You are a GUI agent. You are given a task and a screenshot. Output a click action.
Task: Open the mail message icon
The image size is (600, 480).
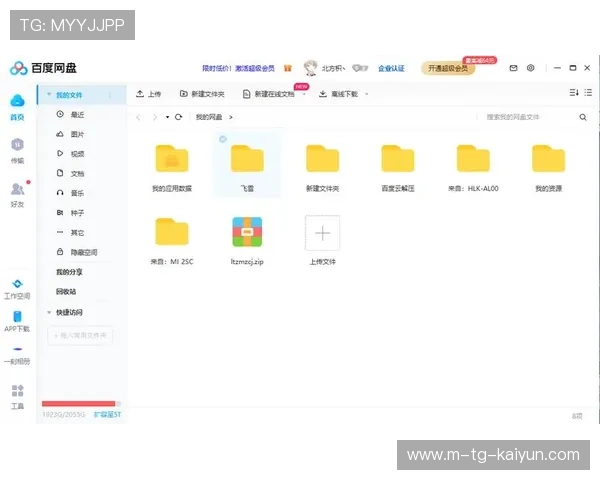coord(514,68)
